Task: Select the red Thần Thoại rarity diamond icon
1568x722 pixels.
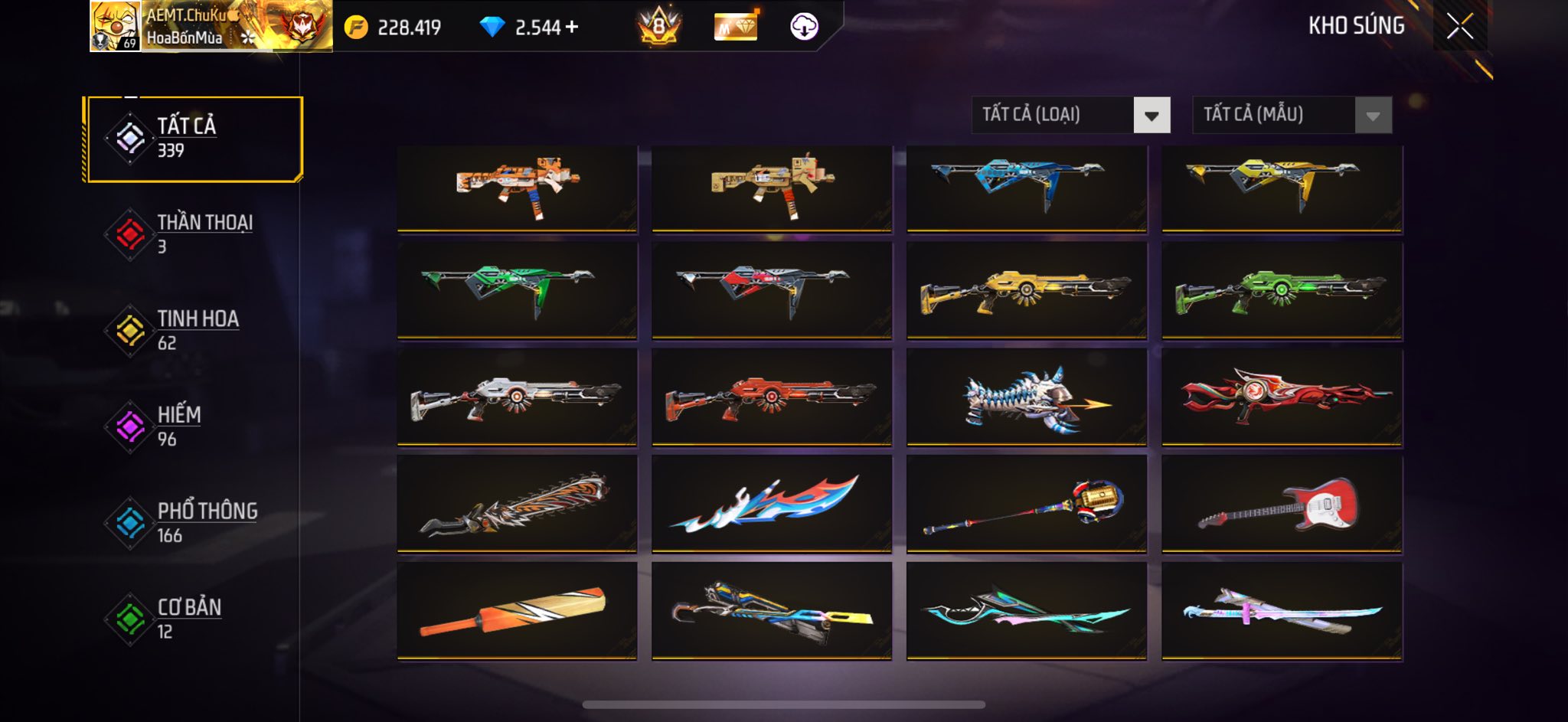Action: (130, 234)
